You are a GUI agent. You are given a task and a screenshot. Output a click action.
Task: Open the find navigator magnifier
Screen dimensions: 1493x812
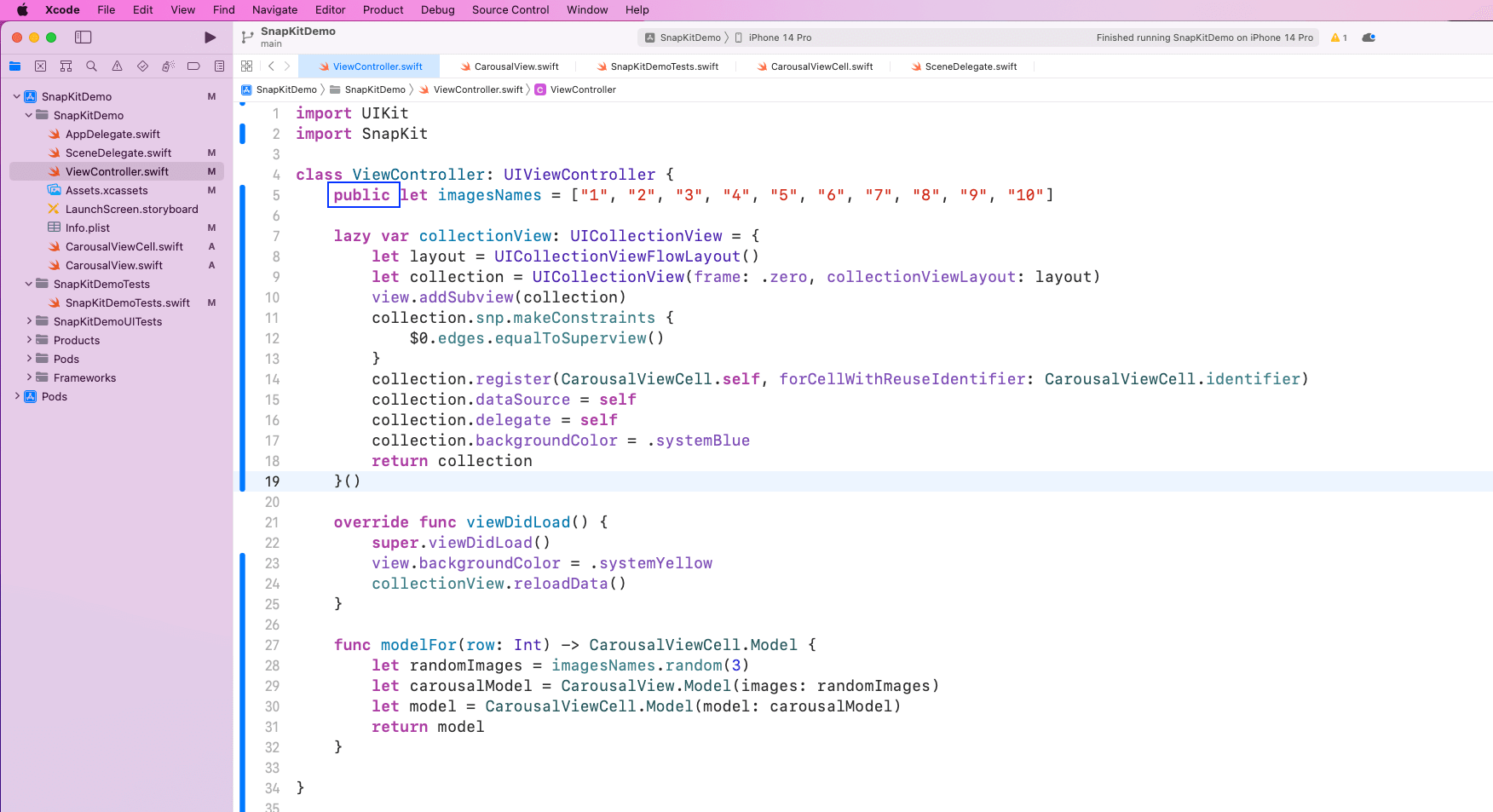(x=91, y=66)
